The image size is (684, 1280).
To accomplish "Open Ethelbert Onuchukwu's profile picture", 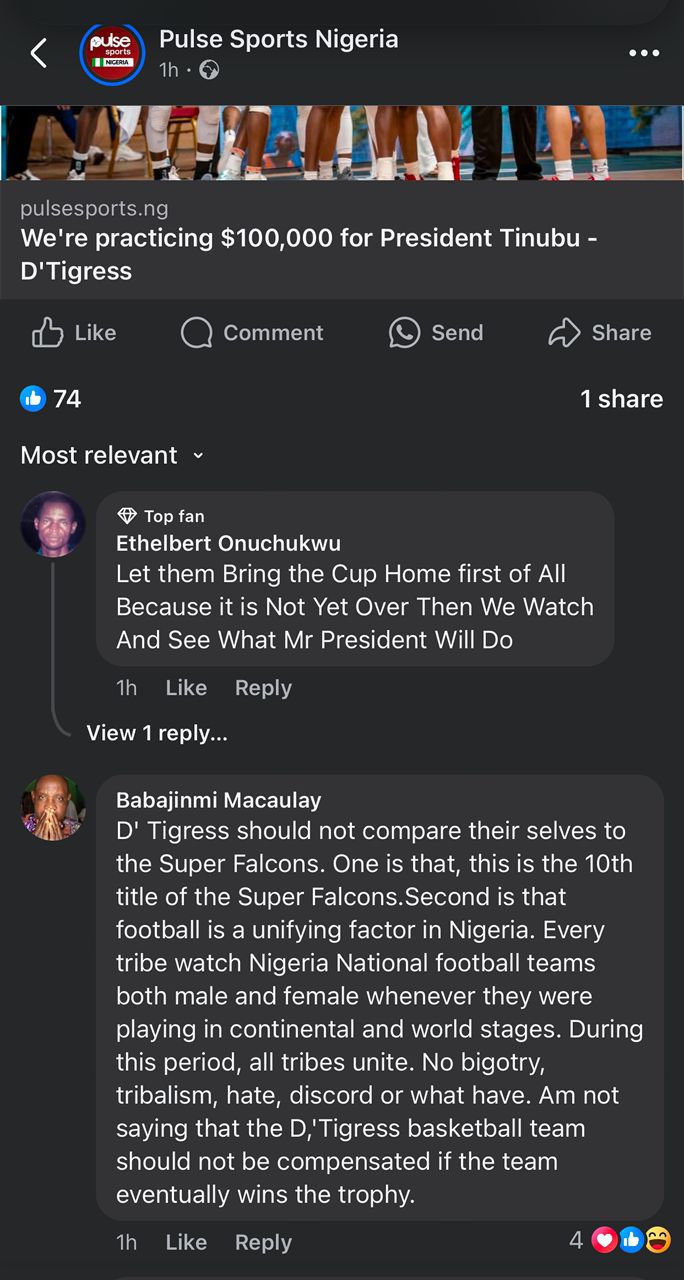I will (x=53, y=524).
